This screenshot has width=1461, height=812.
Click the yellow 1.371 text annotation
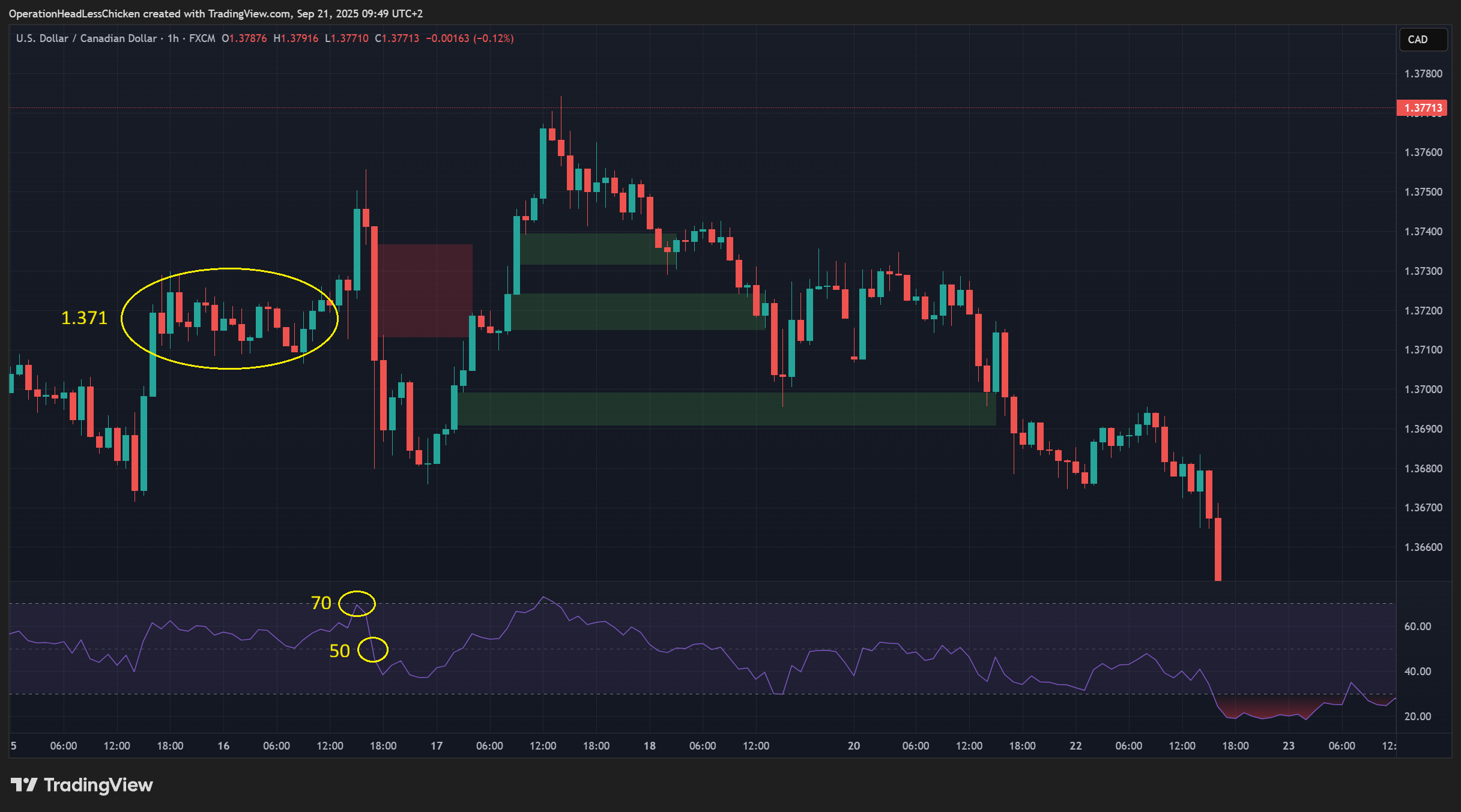point(84,317)
